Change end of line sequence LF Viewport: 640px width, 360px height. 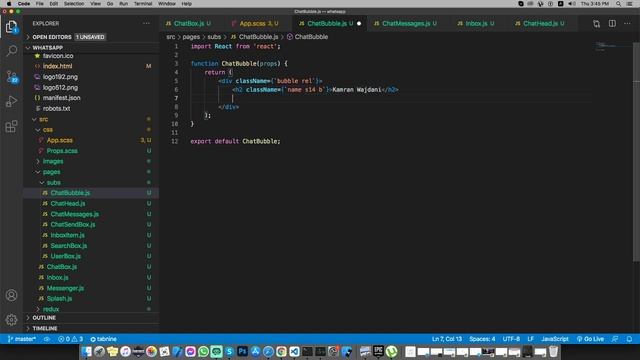tap(531, 339)
